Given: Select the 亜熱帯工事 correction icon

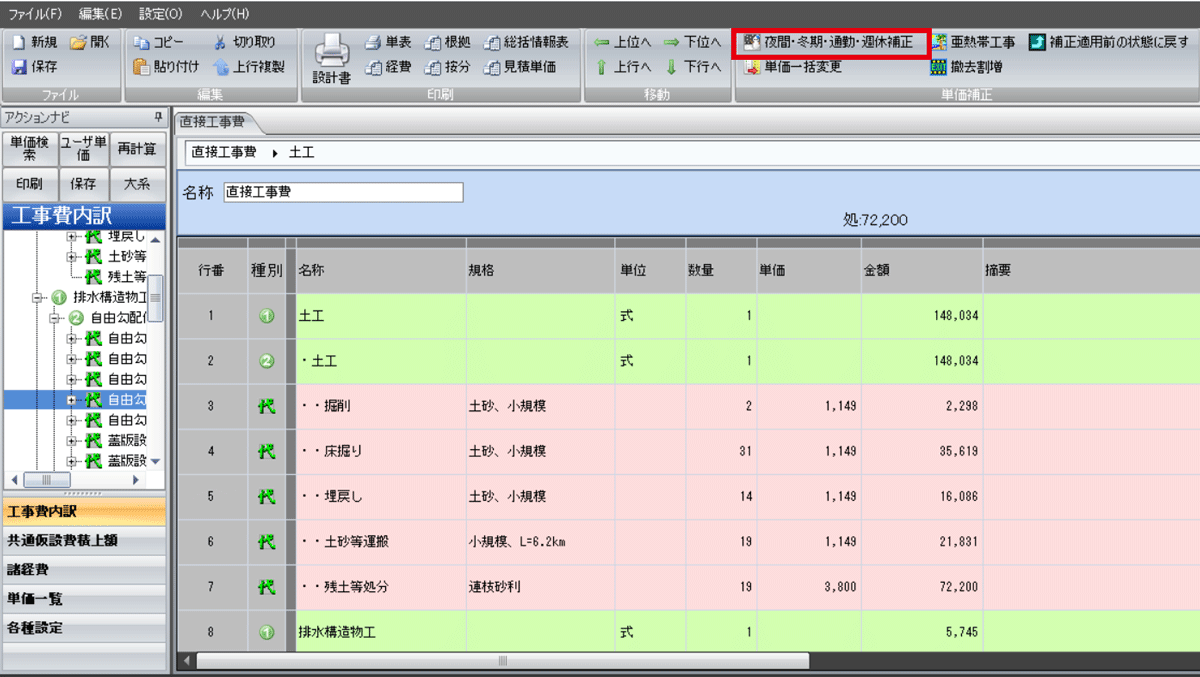Looking at the screenshot, I should [939, 43].
